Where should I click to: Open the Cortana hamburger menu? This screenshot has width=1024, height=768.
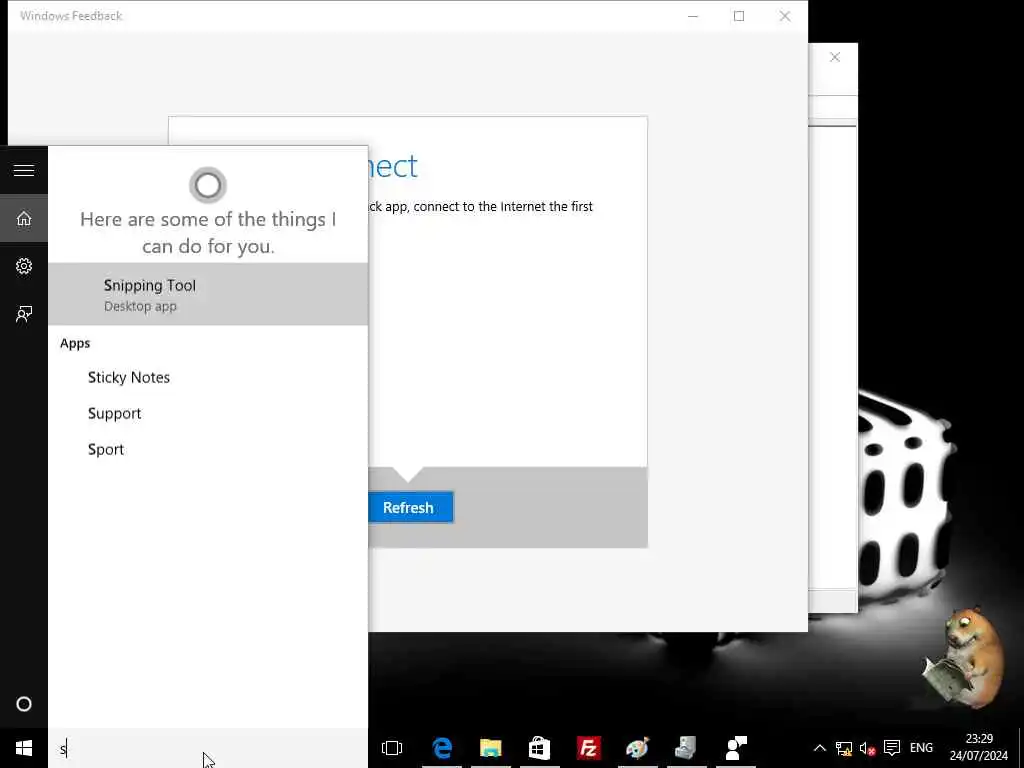point(24,170)
